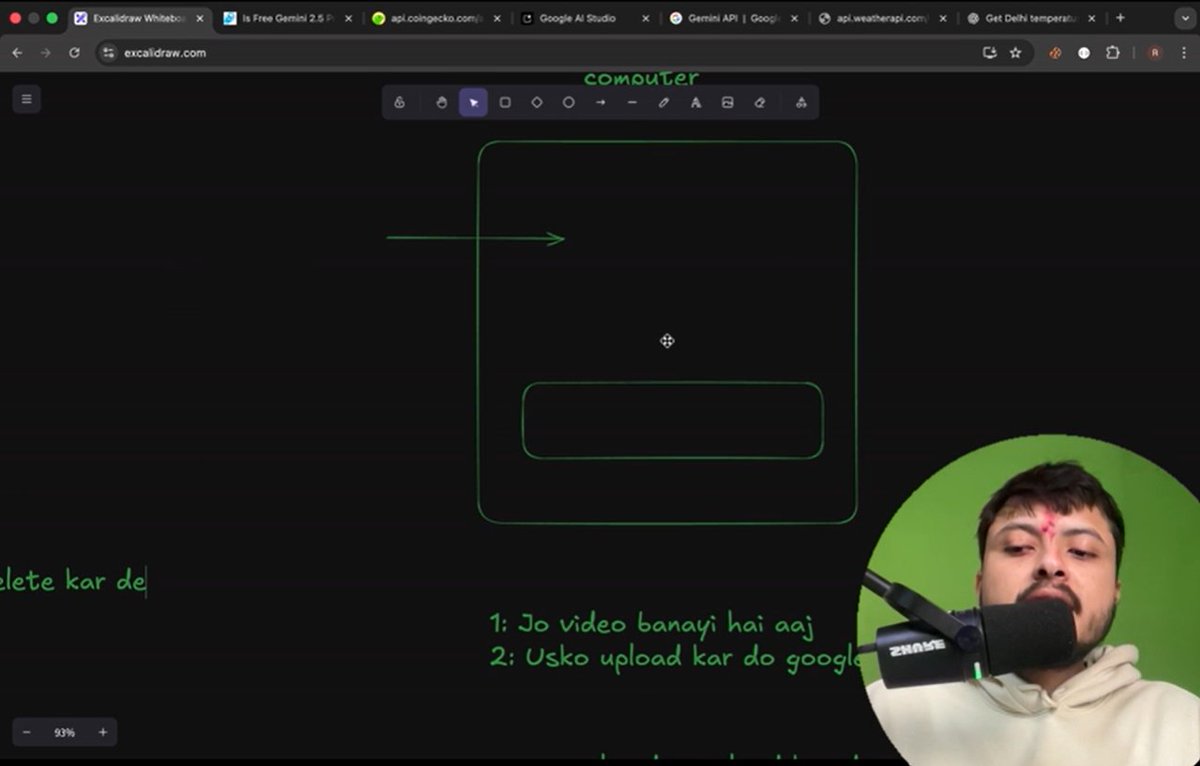The image size is (1200, 766).
Task: Zoom out with the minus button
Action: (x=27, y=733)
